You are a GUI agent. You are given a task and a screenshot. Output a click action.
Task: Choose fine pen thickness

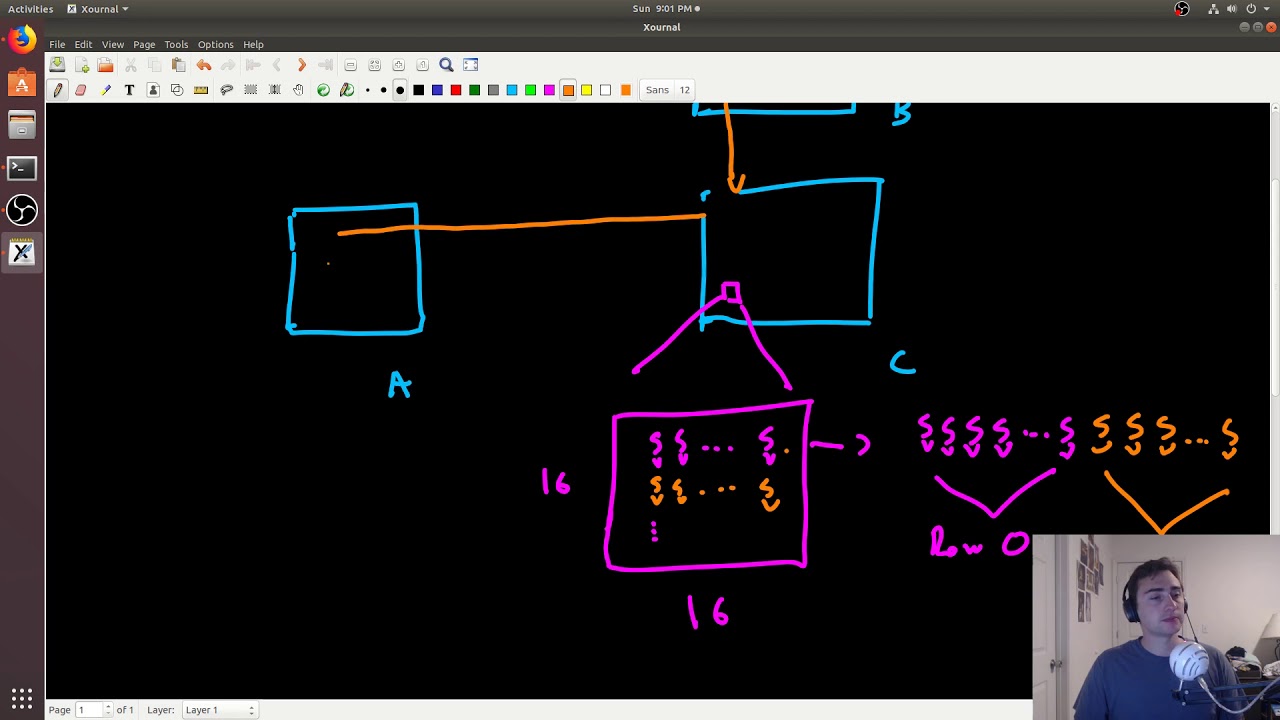click(367, 90)
